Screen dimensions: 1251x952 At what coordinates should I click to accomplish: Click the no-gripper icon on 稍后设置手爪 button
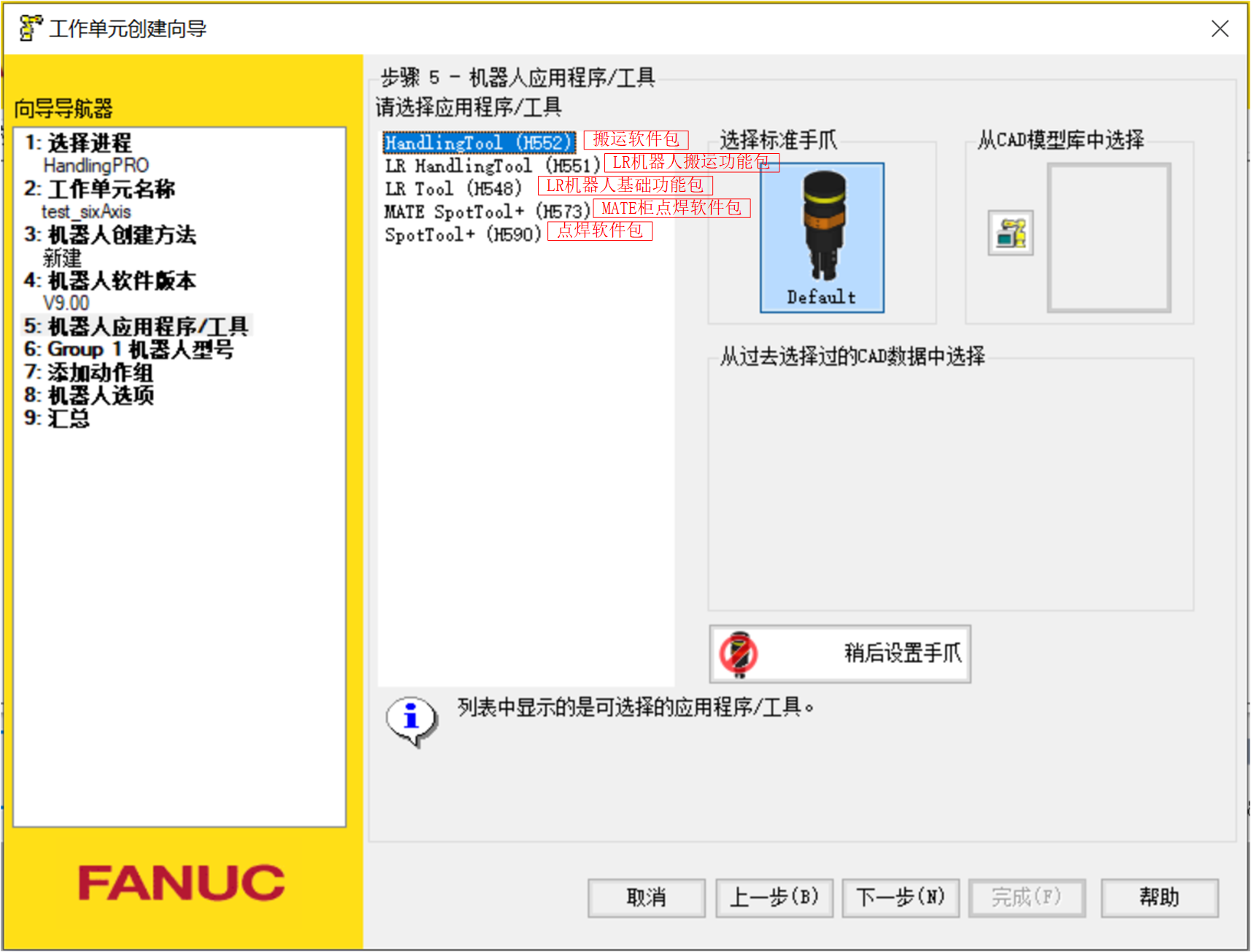[x=737, y=653]
